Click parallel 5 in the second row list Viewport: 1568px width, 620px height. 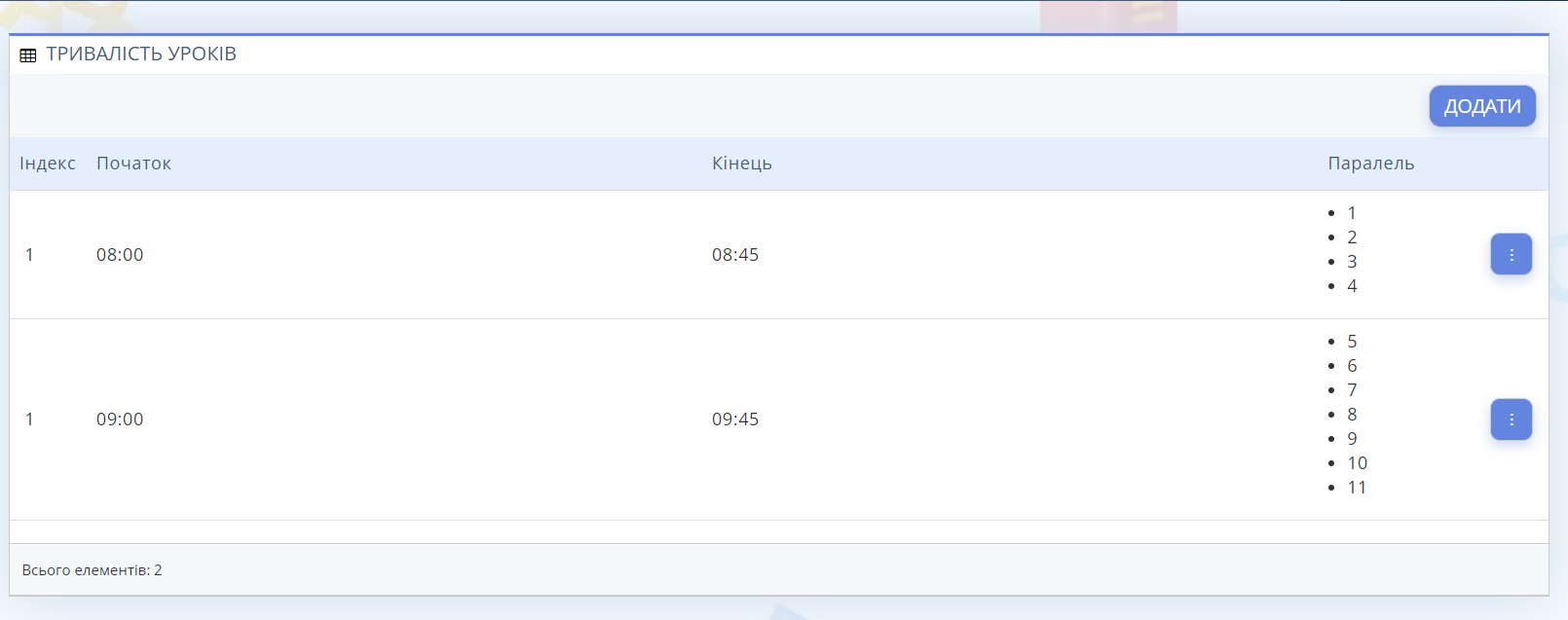1352,342
